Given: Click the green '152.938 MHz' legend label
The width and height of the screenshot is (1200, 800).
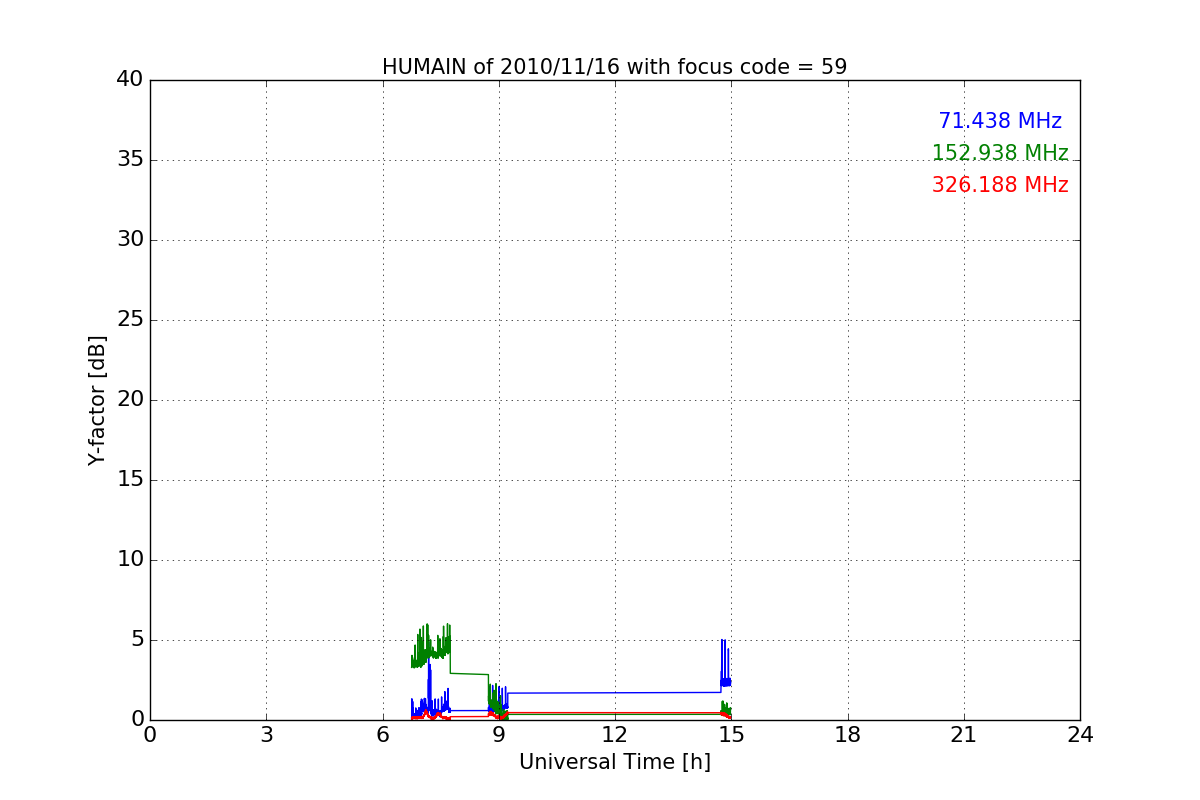Looking at the screenshot, I should [1000, 153].
